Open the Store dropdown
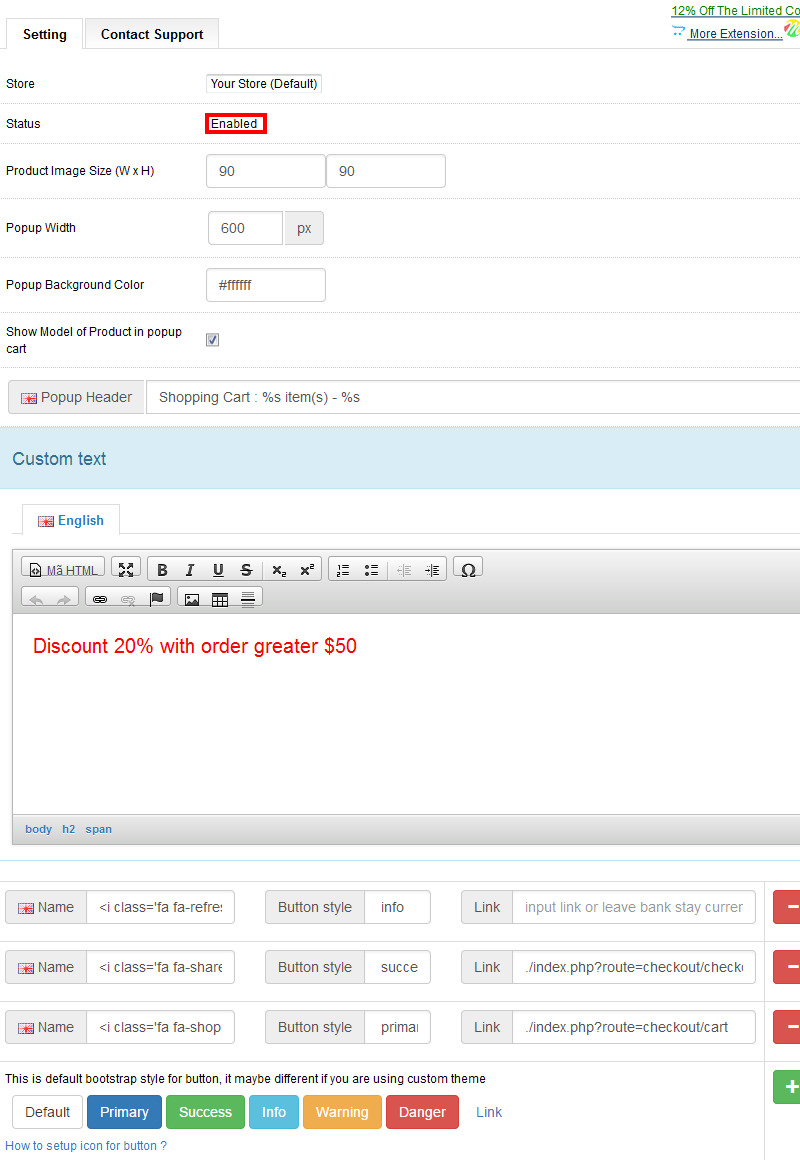The width and height of the screenshot is (800, 1160). [x=264, y=84]
